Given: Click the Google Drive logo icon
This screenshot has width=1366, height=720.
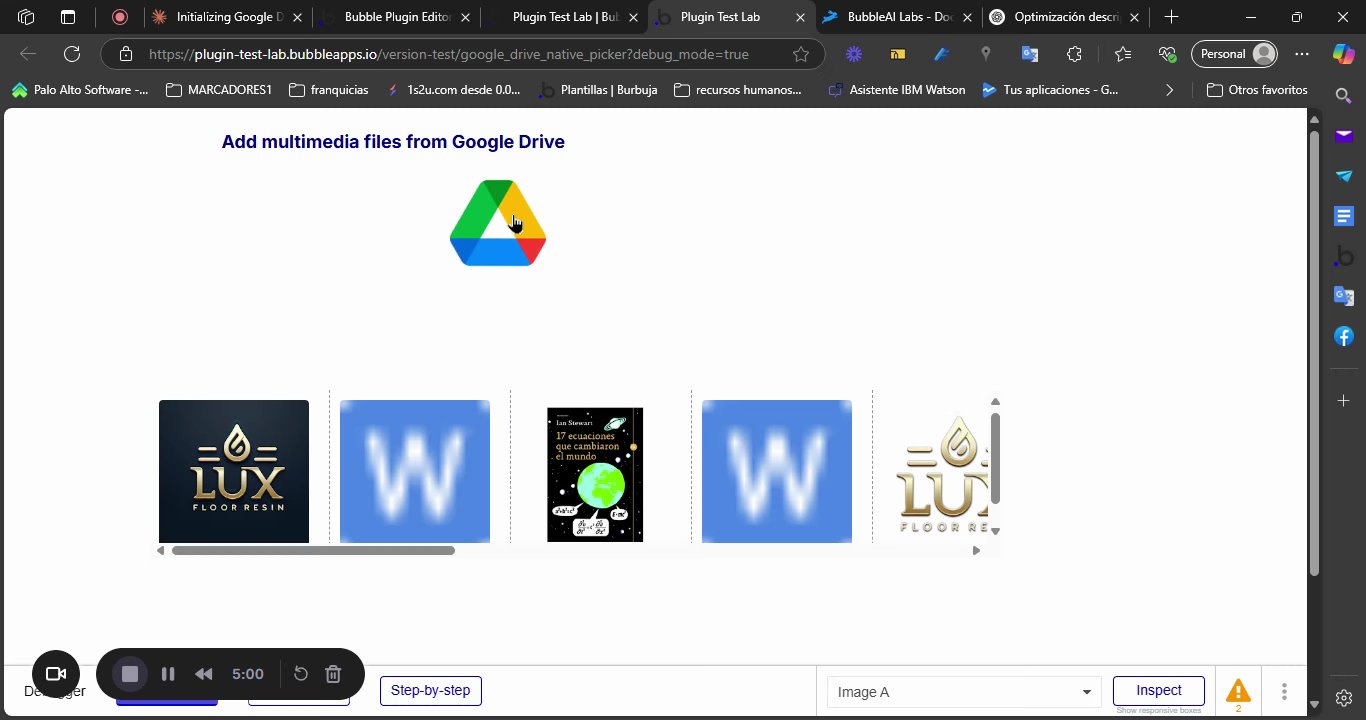Looking at the screenshot, I should 498,223.
